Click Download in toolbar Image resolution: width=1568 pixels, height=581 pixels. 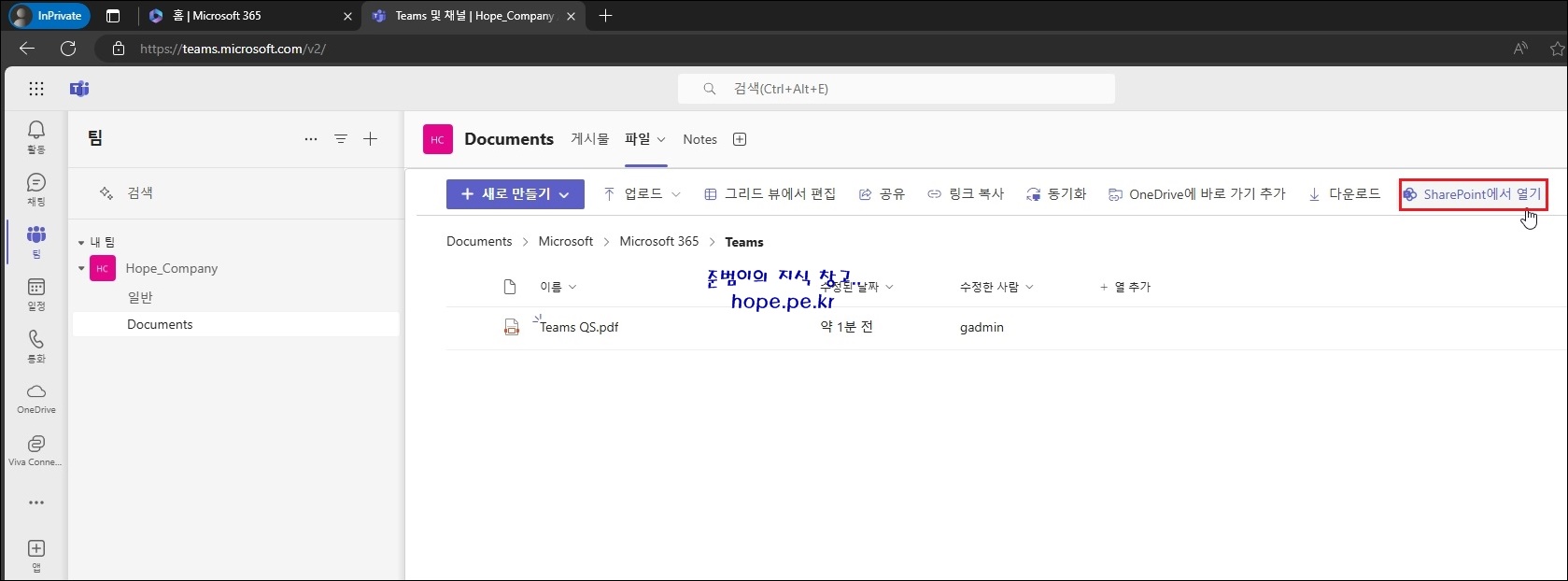pos(1345,194)
